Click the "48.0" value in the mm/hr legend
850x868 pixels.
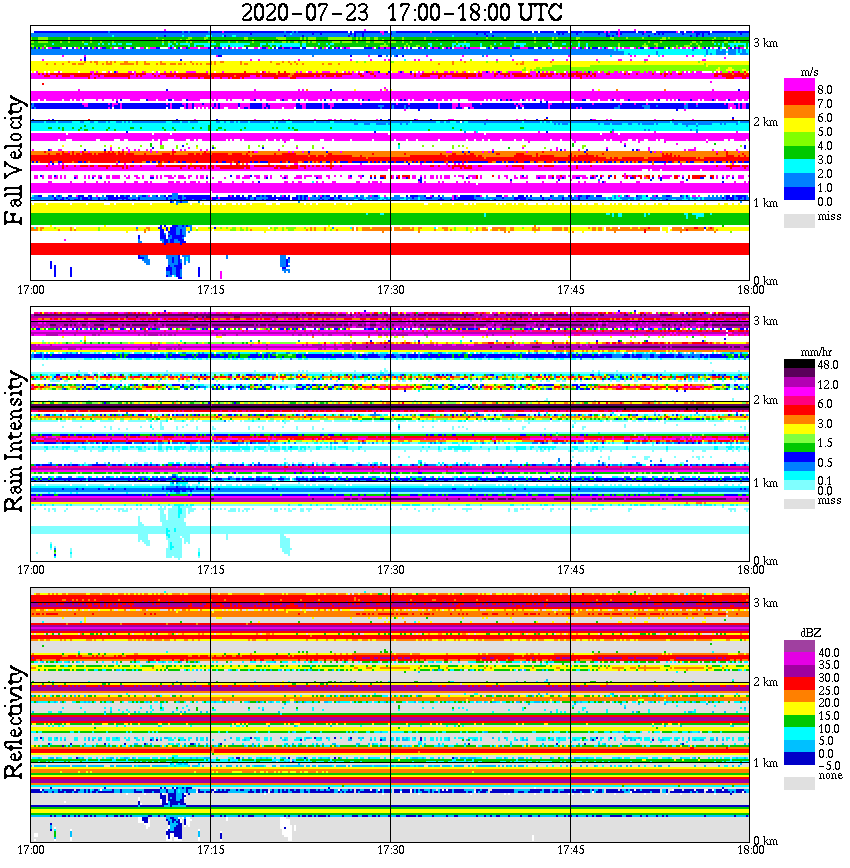tap(828, 365)
